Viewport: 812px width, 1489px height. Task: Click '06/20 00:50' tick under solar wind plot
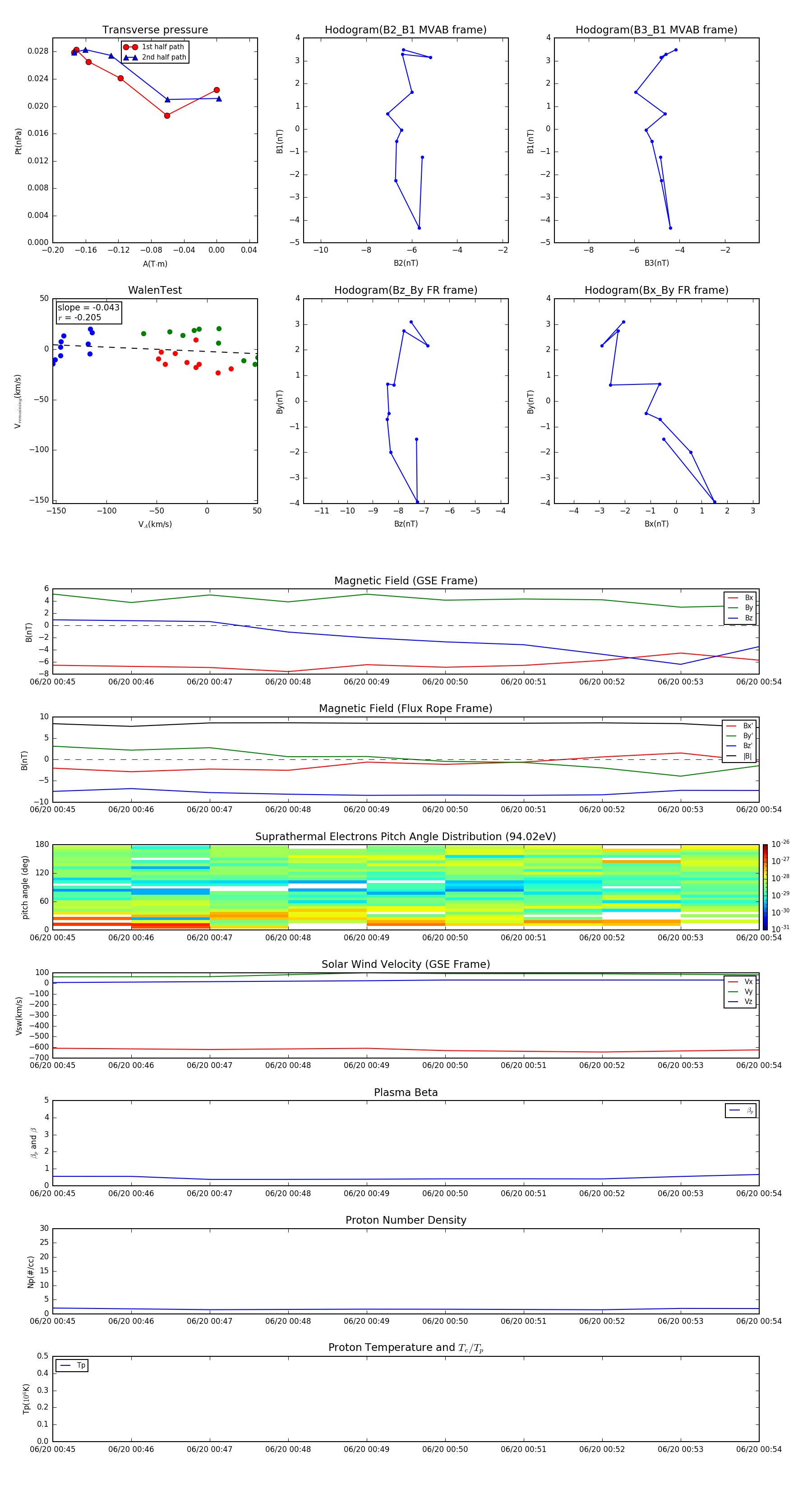(x=445, y=1065)
